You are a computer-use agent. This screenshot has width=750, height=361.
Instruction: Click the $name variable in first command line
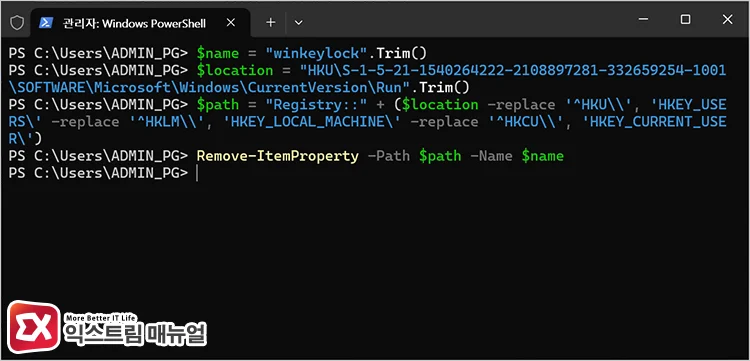[x=218, y=53]
